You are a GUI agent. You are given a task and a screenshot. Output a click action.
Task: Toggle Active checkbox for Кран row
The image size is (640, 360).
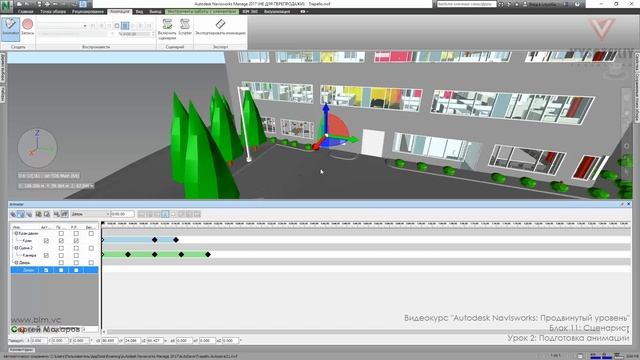[46, 241]
